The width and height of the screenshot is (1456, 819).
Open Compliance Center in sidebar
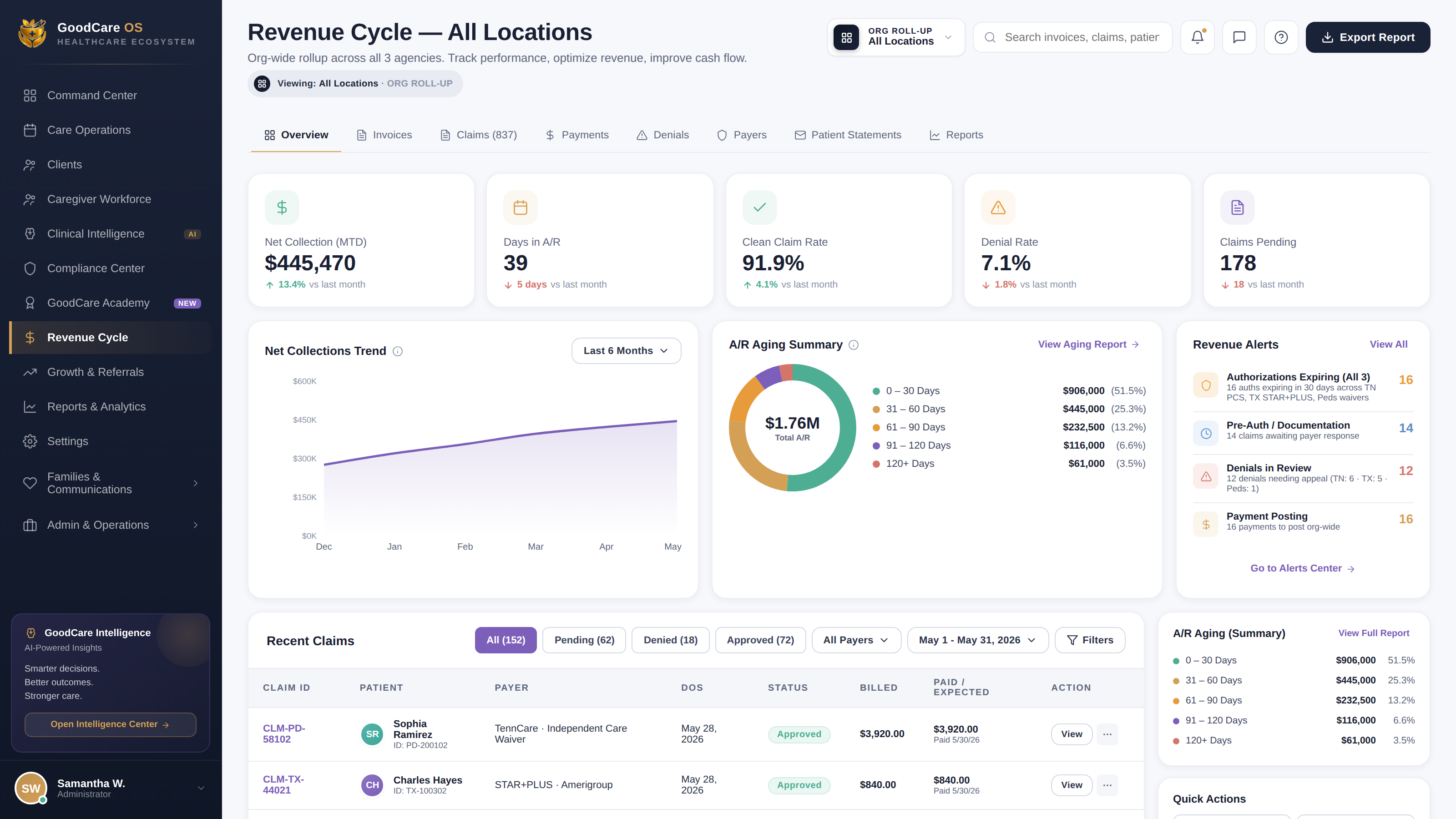point(111,268)
